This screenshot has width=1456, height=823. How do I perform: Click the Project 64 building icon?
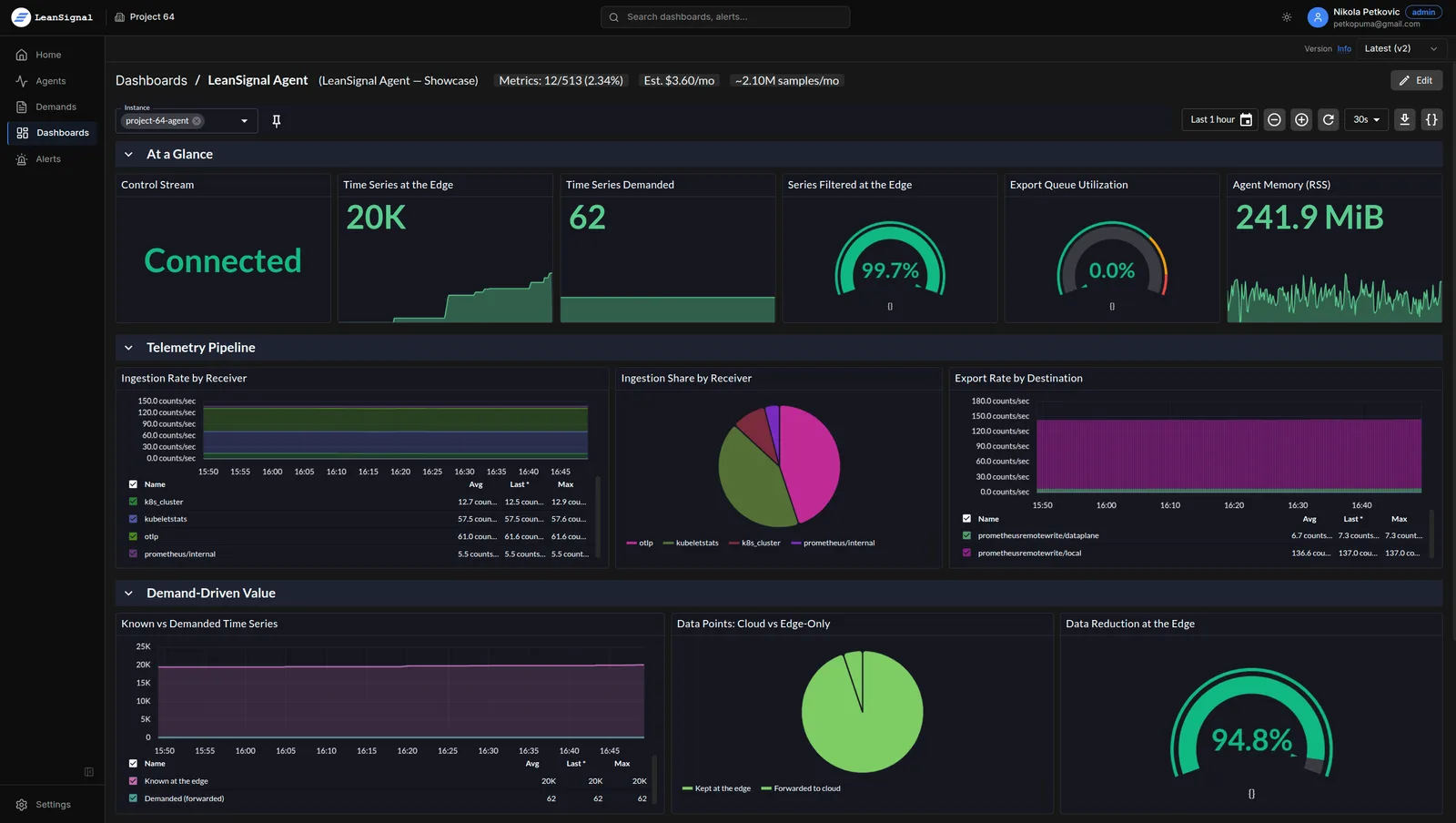(119, 17)
